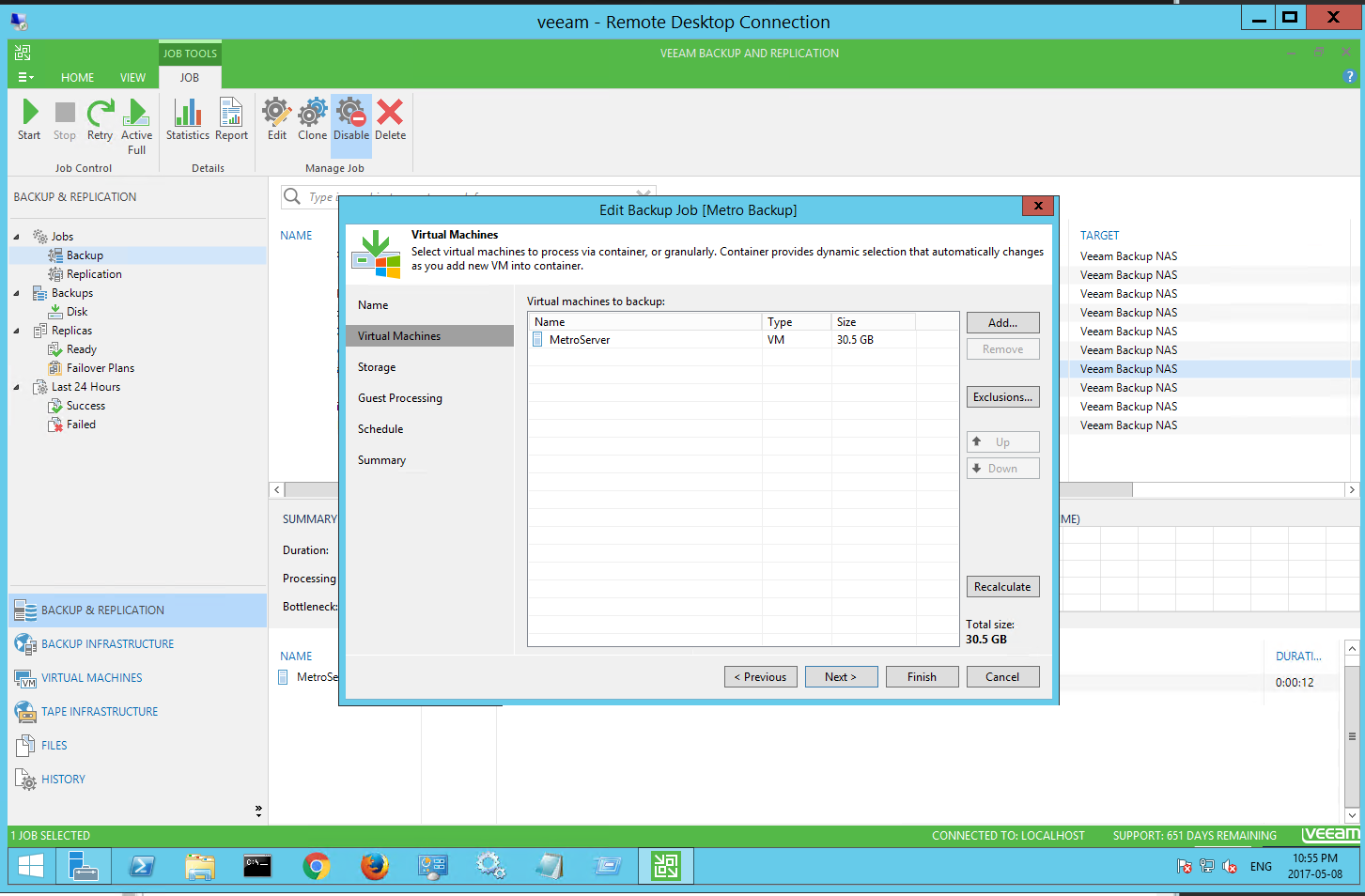Clone the selected job
Image resolution: width=1365 pixels, height=896 pixels.
click(x=313, y=119)
